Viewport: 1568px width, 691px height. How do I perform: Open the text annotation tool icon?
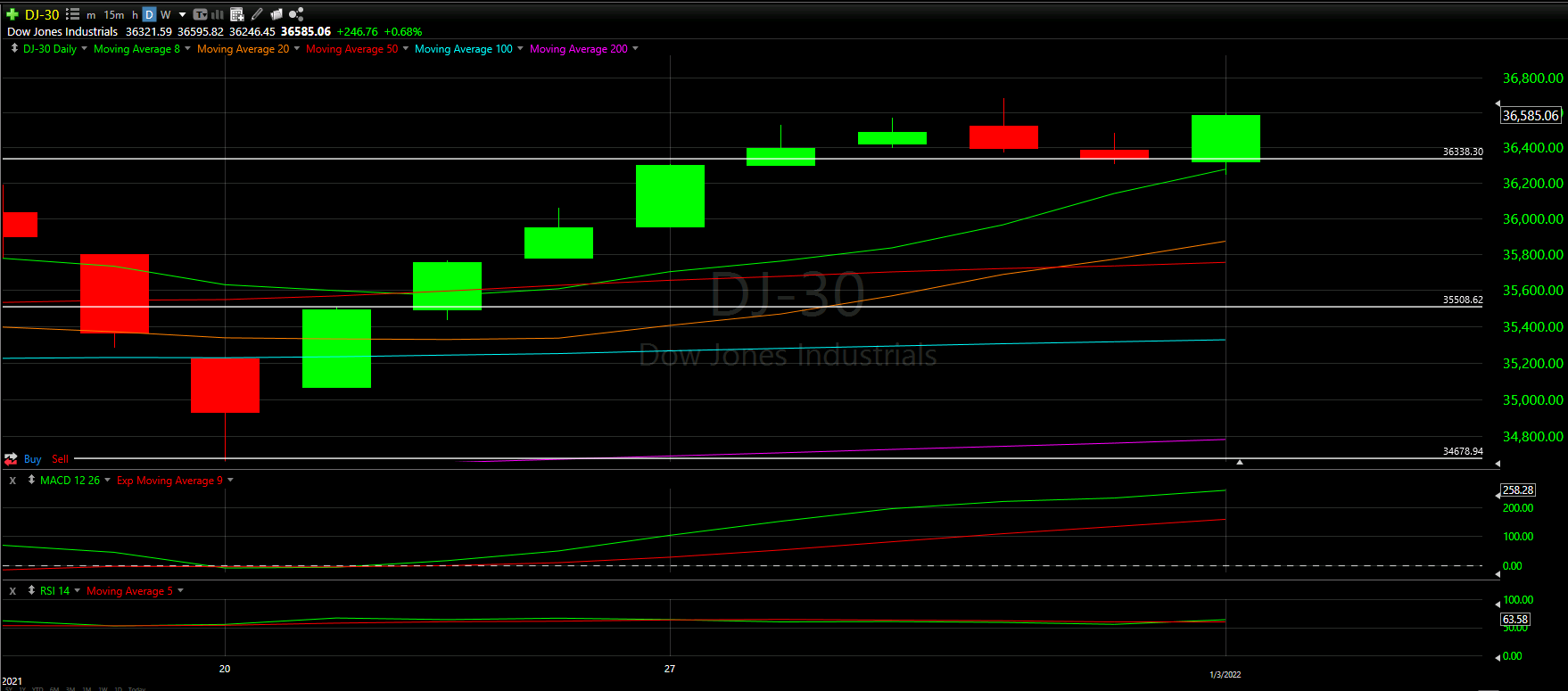[201, 14]
